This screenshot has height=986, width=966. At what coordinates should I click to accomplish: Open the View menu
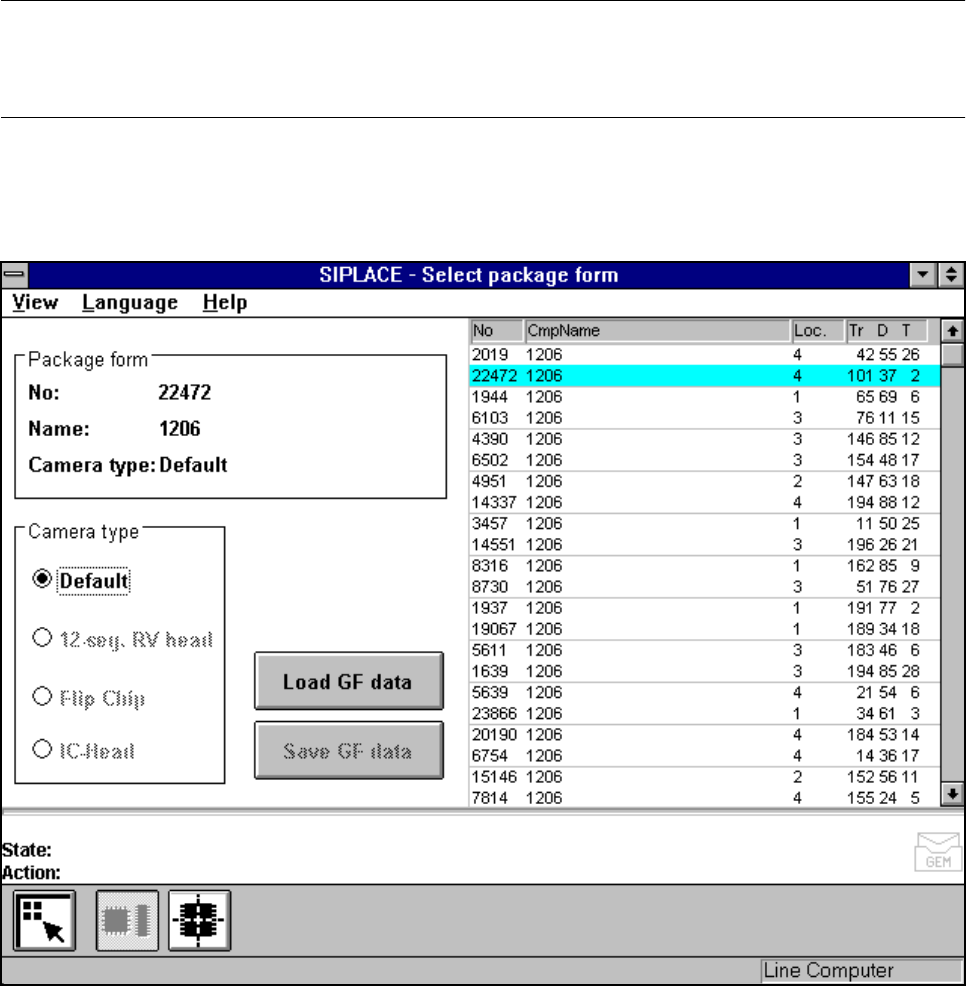35,302
